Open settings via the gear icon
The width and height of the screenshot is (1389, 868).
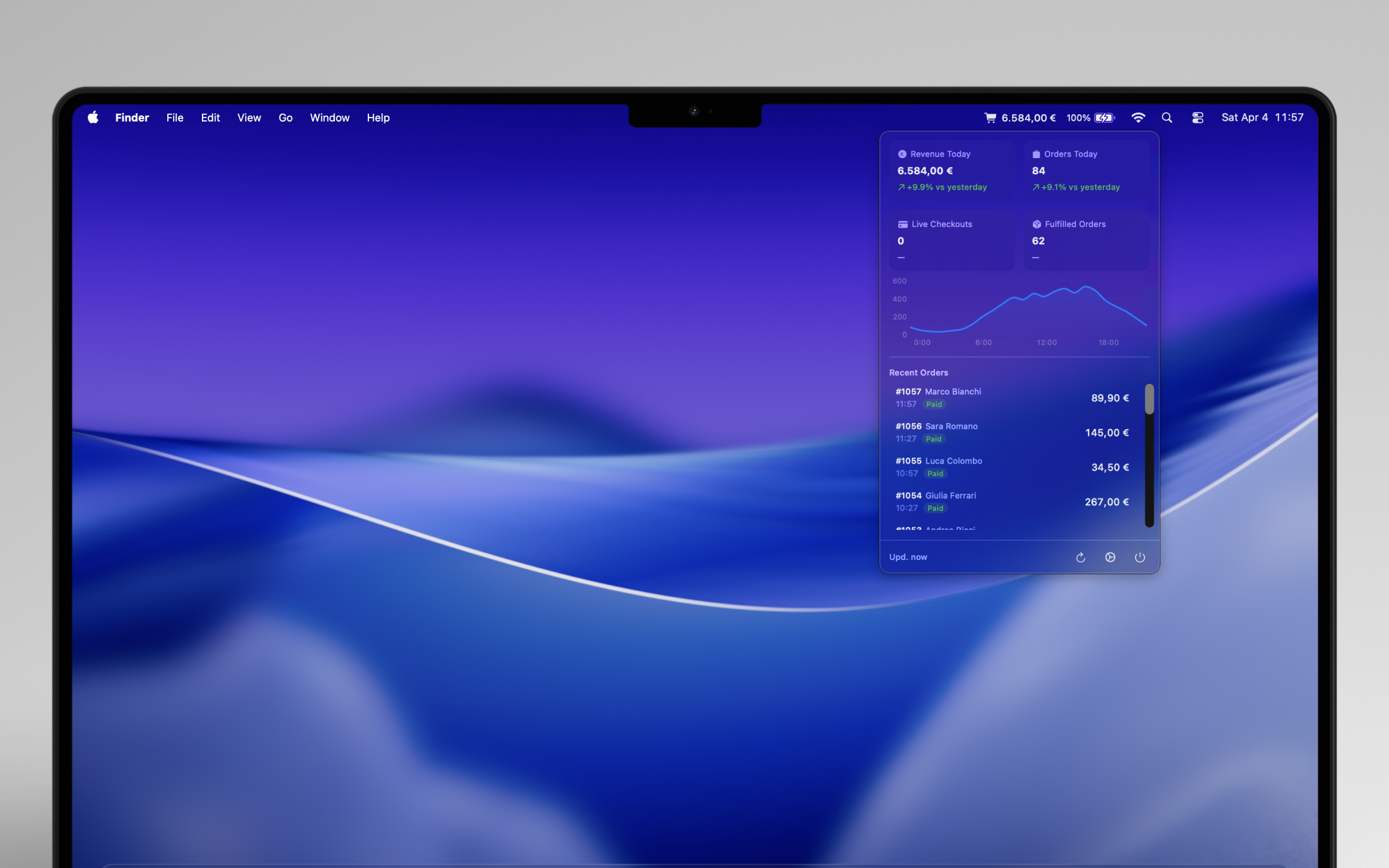click(x=1110, y=557)
